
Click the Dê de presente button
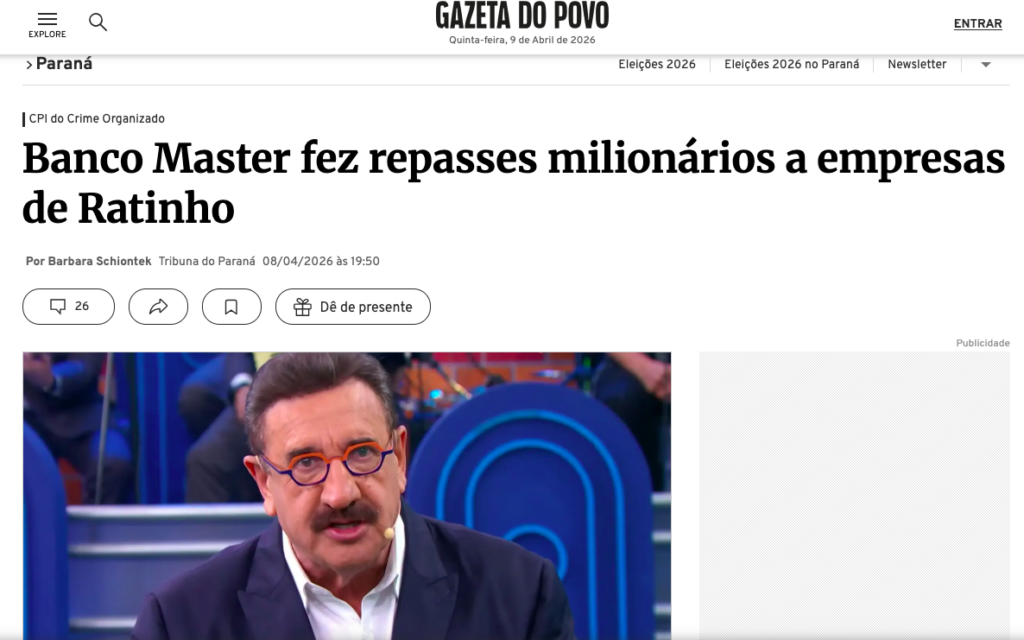coord(353,306)
